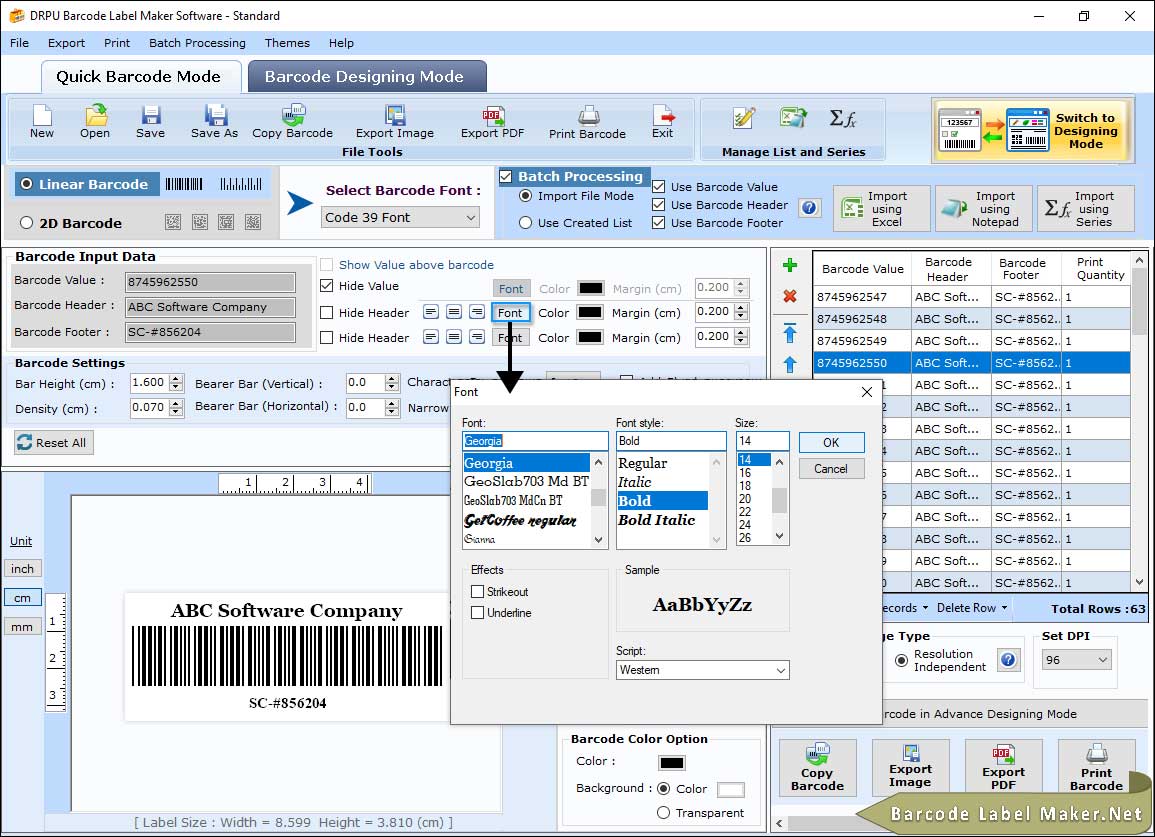Move row to top arrow icon
The width and height of the screenshot is (1155, 837).
[x=790, y=333]
